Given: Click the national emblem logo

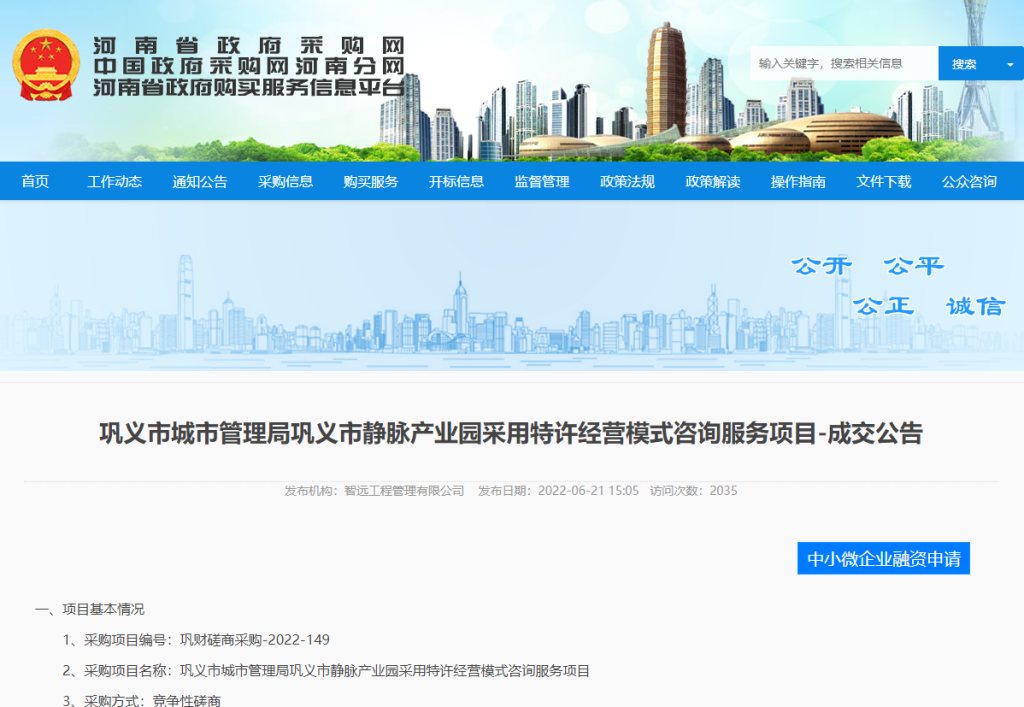Looking at the screenshot, I should pyautogui.click(x=46, y=65).
